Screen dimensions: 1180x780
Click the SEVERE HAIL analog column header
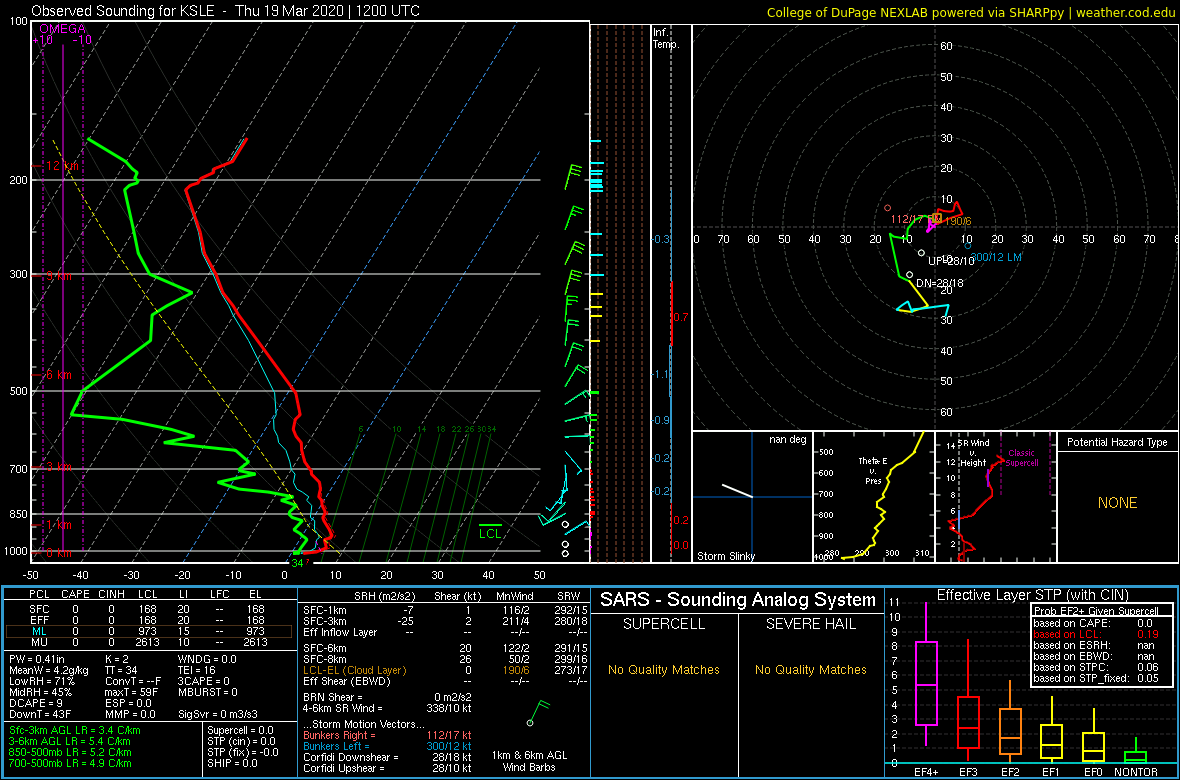coord(812,624)
